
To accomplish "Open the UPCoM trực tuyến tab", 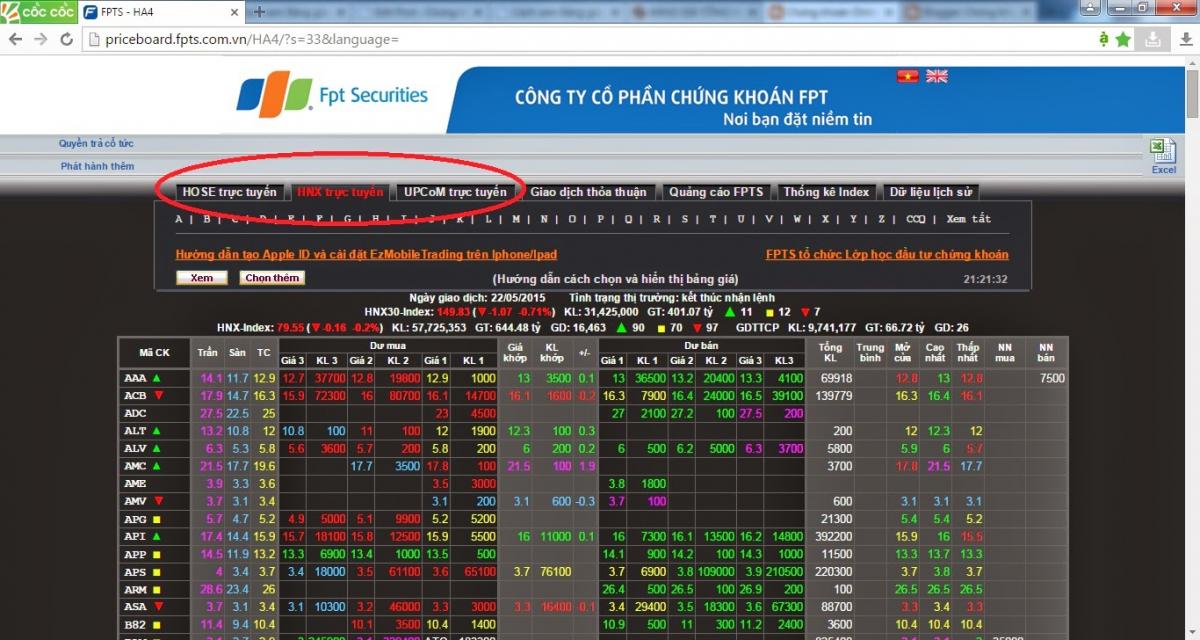I will tap(456, 192).
